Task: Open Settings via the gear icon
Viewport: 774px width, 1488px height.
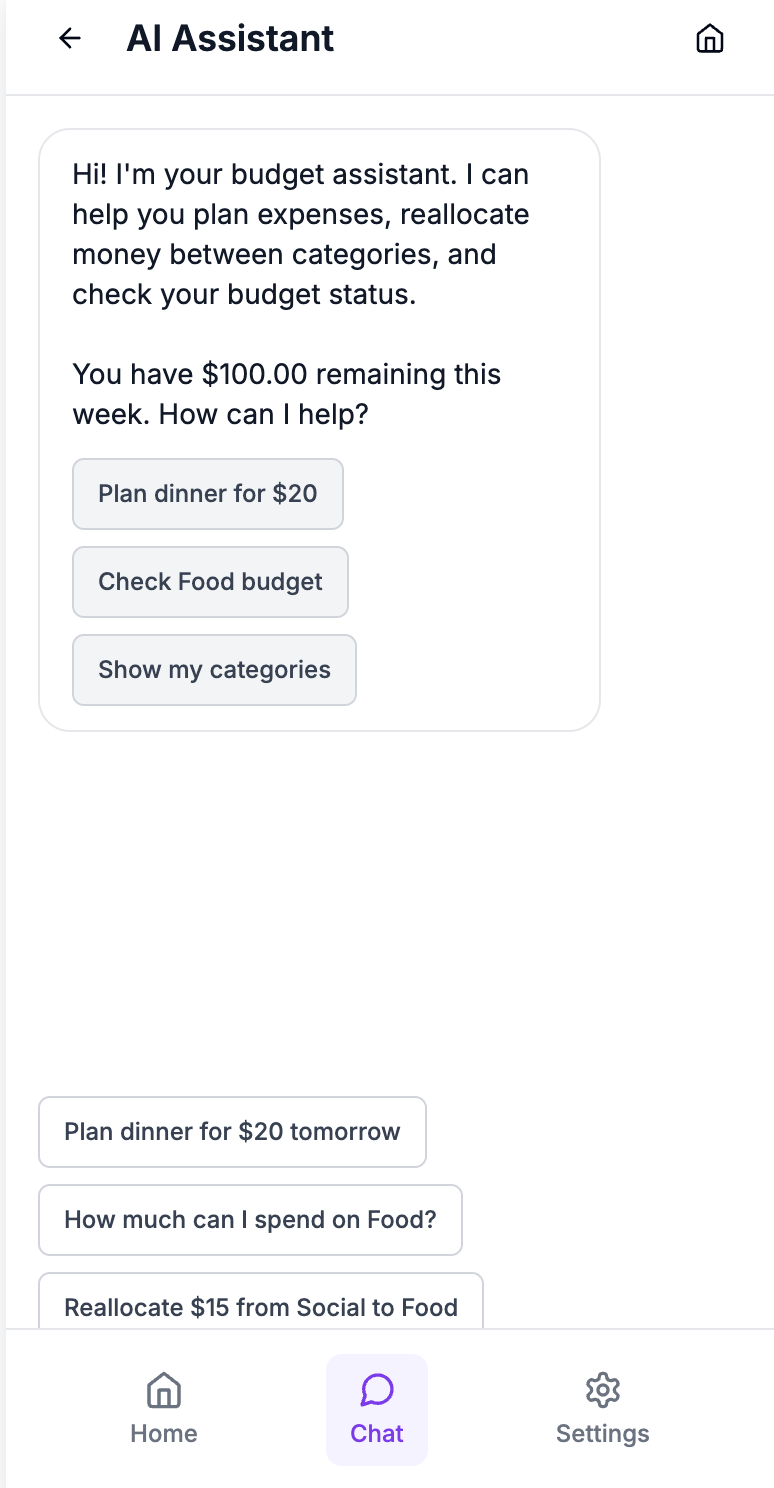Action: [x=602, y=1390]
